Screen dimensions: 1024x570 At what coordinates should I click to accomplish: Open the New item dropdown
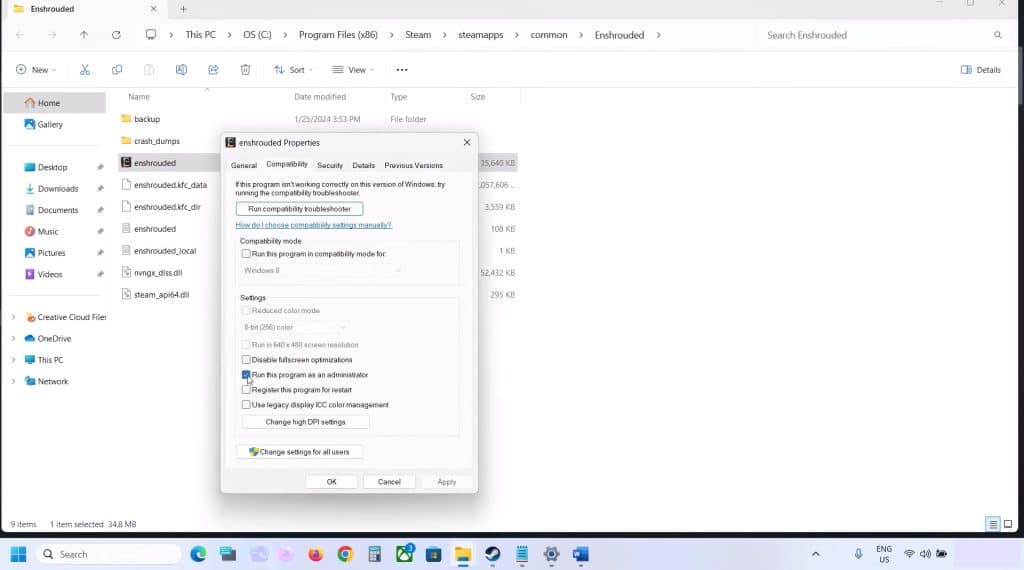(36, 70)
